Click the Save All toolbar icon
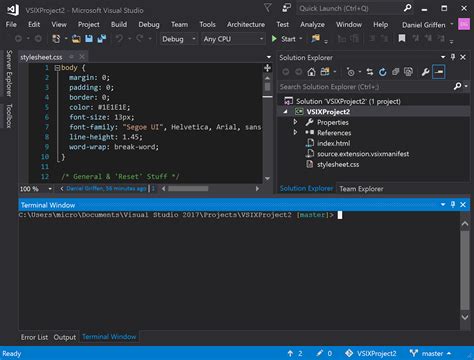 [x=102, y=39]
